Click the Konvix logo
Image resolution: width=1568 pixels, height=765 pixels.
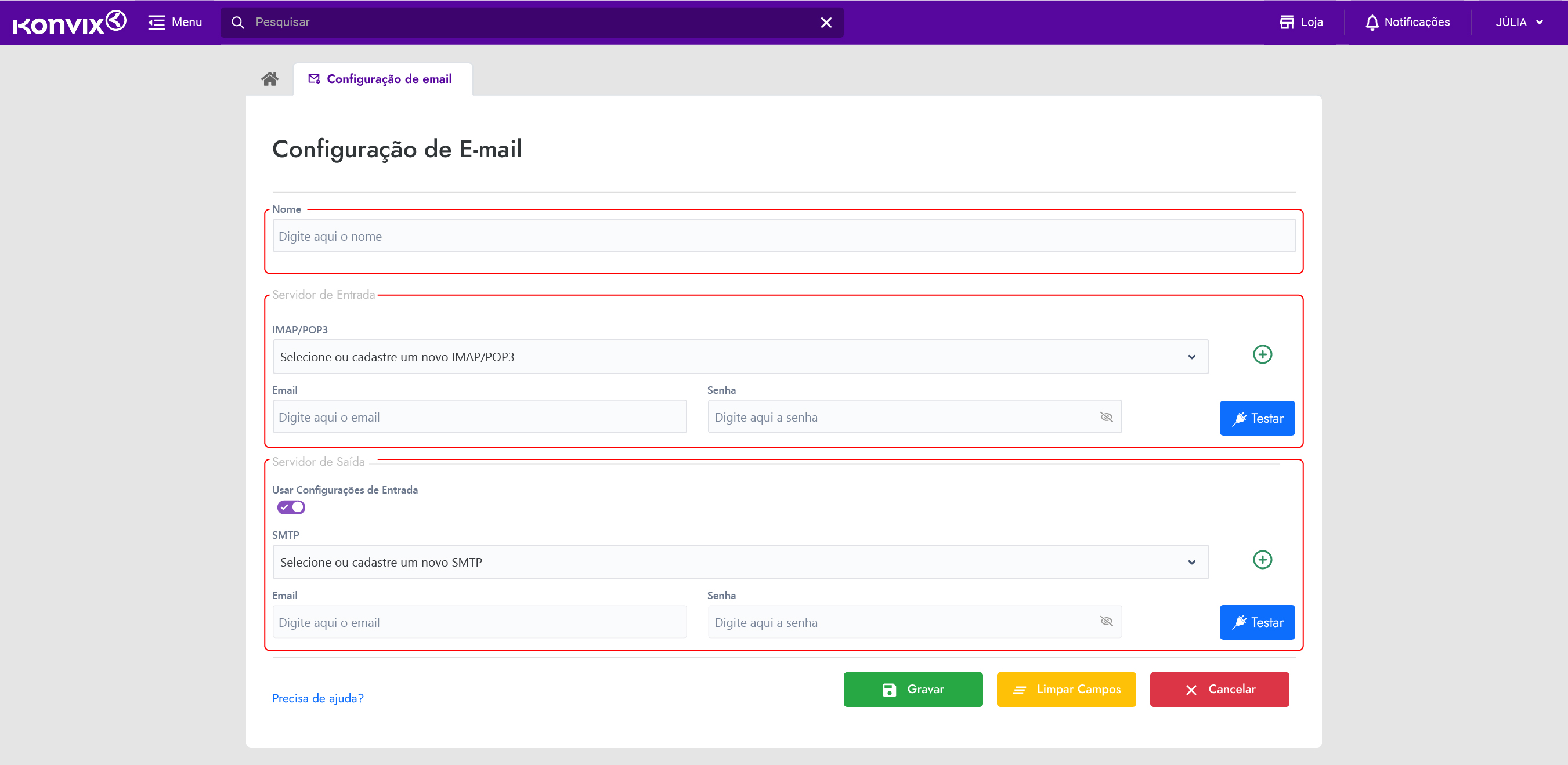click(x=69, y=23)
